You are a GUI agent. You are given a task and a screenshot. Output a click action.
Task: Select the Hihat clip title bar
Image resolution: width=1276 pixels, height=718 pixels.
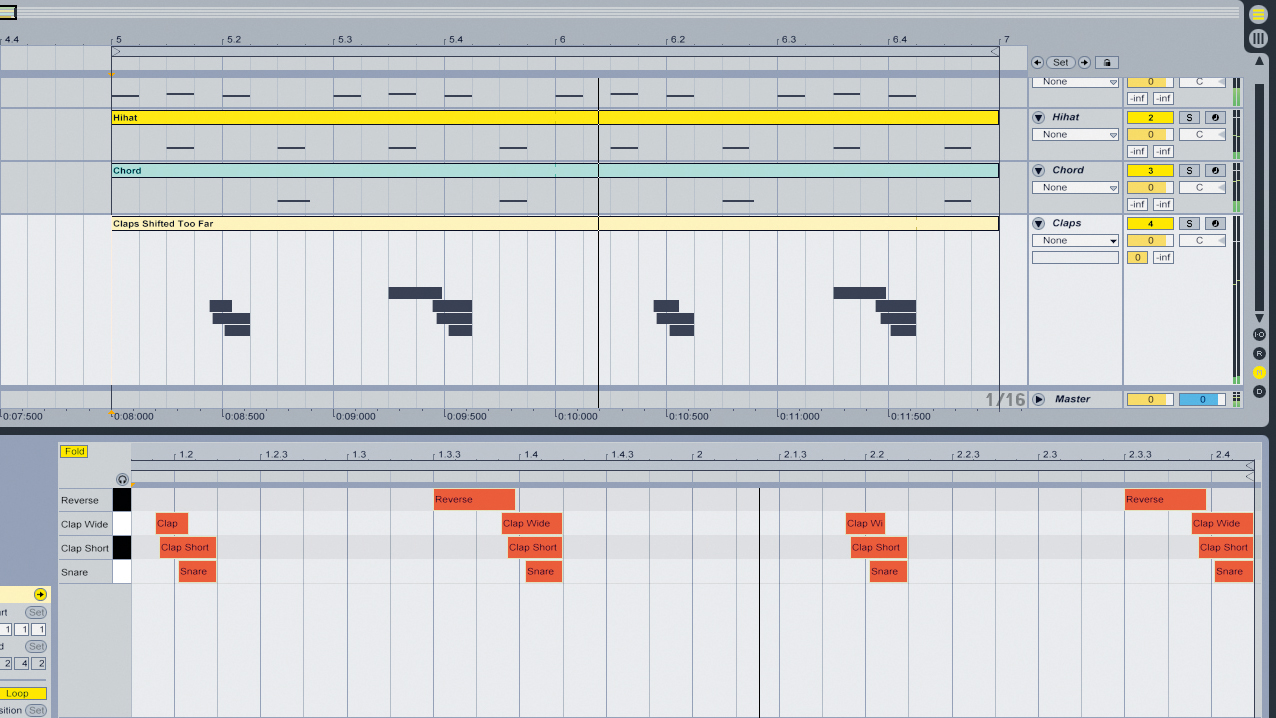click(555, 117)
